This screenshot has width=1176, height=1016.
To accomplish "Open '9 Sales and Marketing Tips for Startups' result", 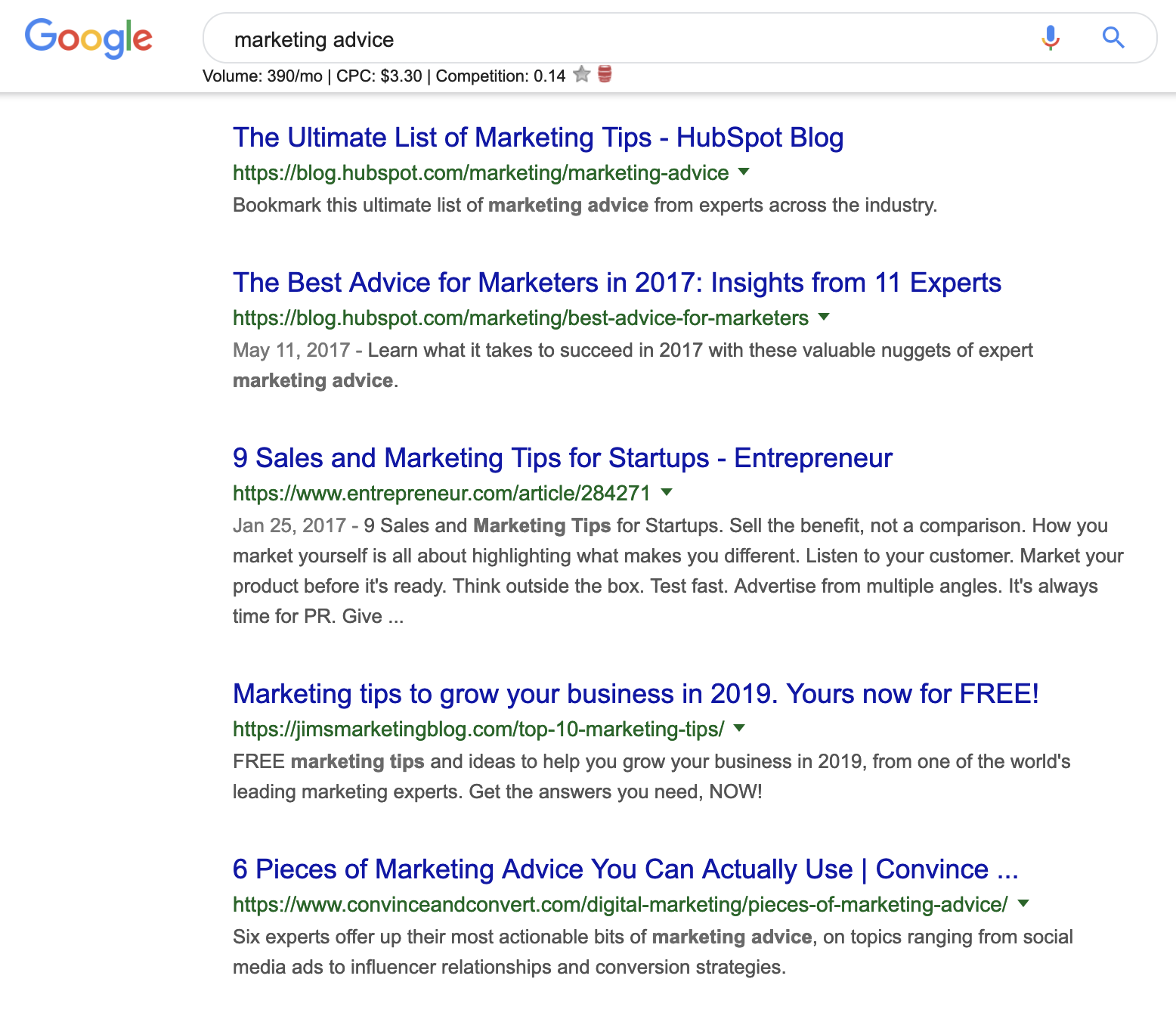I will [x=562, y=458].
